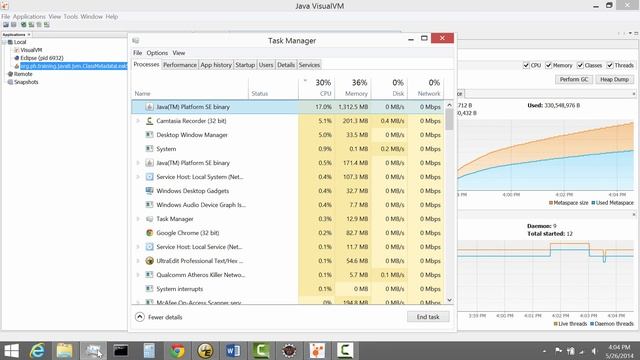Click the Google Chrome process icon
Viewport: 640px width, 360px height.
[149, 233]
